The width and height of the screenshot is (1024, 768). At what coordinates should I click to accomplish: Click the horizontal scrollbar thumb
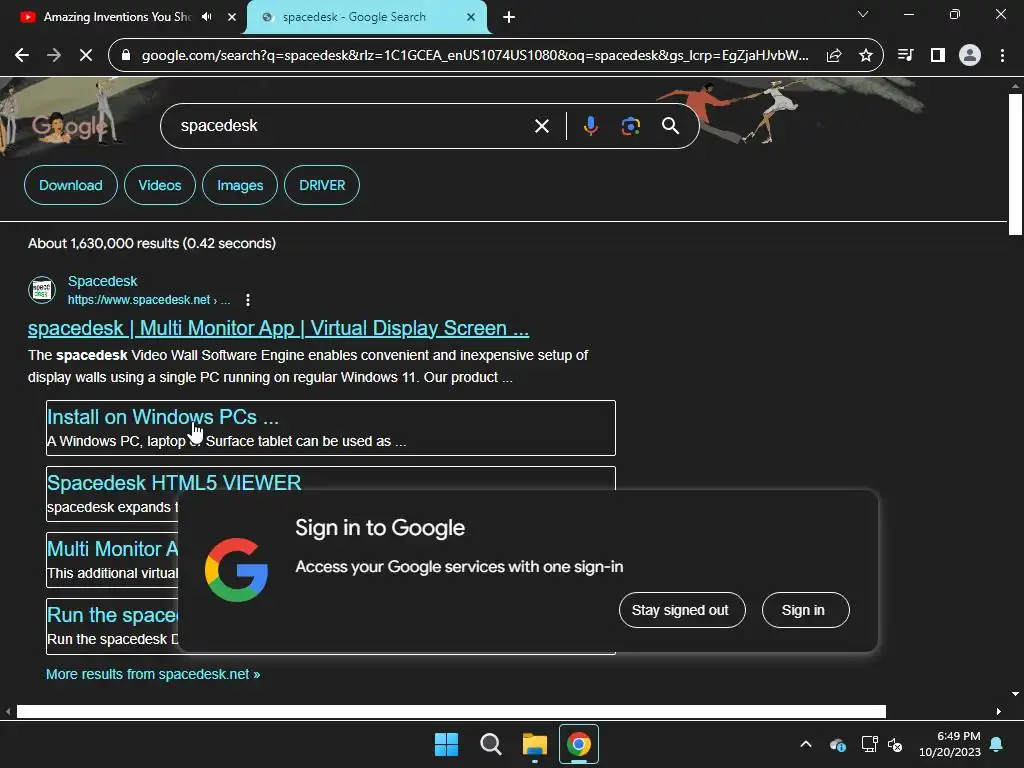pos(451,711)
